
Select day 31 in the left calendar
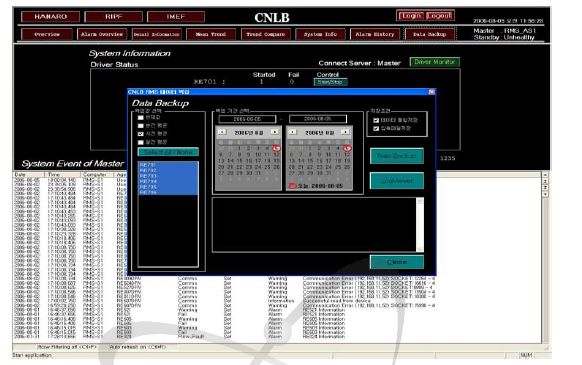tap(258, 173)
